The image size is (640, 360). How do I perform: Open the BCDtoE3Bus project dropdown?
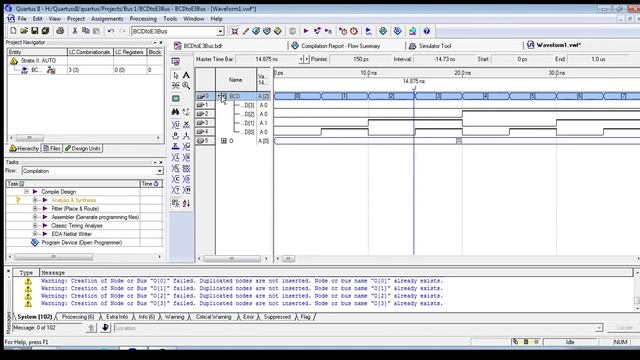click(x=220, y=31)
